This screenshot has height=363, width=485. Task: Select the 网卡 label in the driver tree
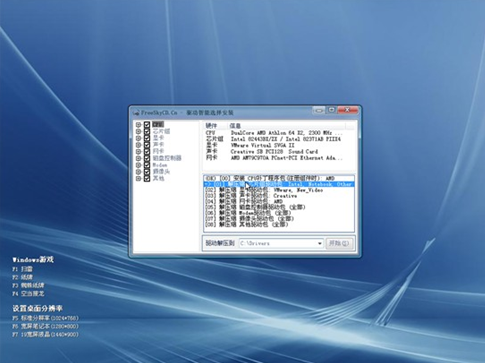click(158, 151)
